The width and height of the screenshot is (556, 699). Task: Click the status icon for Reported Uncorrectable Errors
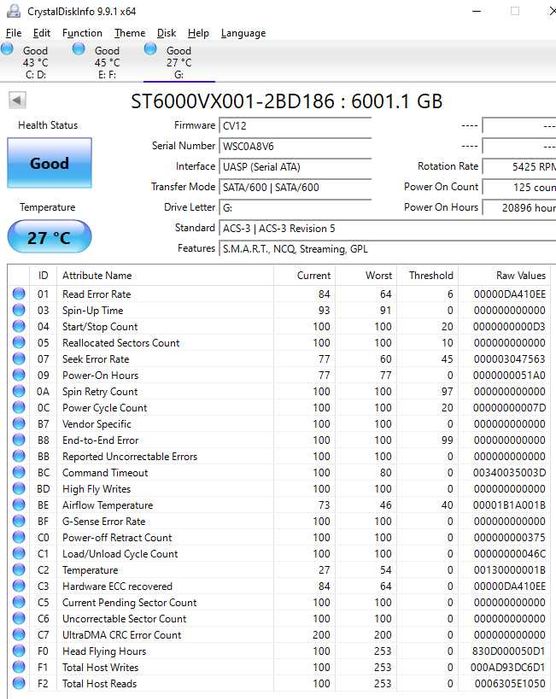tap(19, 456)
